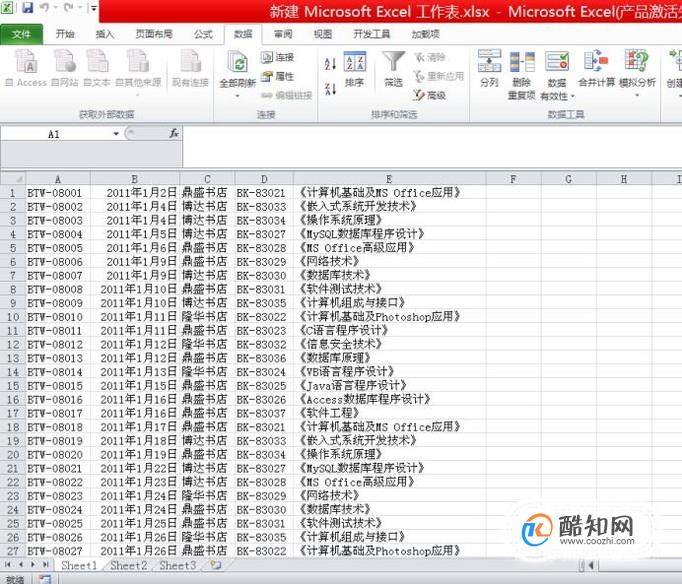Open What-If Analysis (模拟分析) menu
Viewport: 682px width, 584px height.
tap(637, 73)
